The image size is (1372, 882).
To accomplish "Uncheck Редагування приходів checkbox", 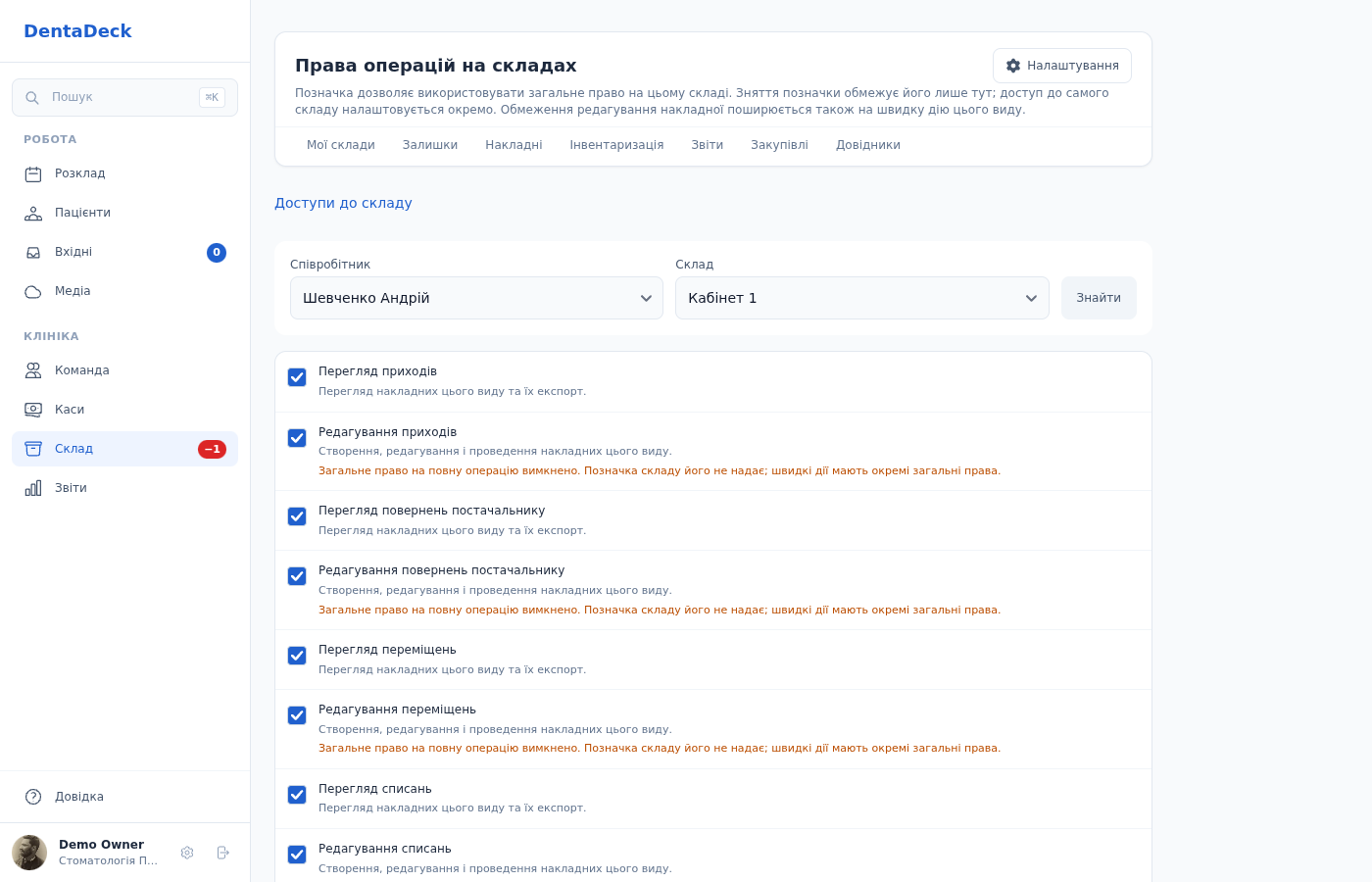I will pos(297,438).
